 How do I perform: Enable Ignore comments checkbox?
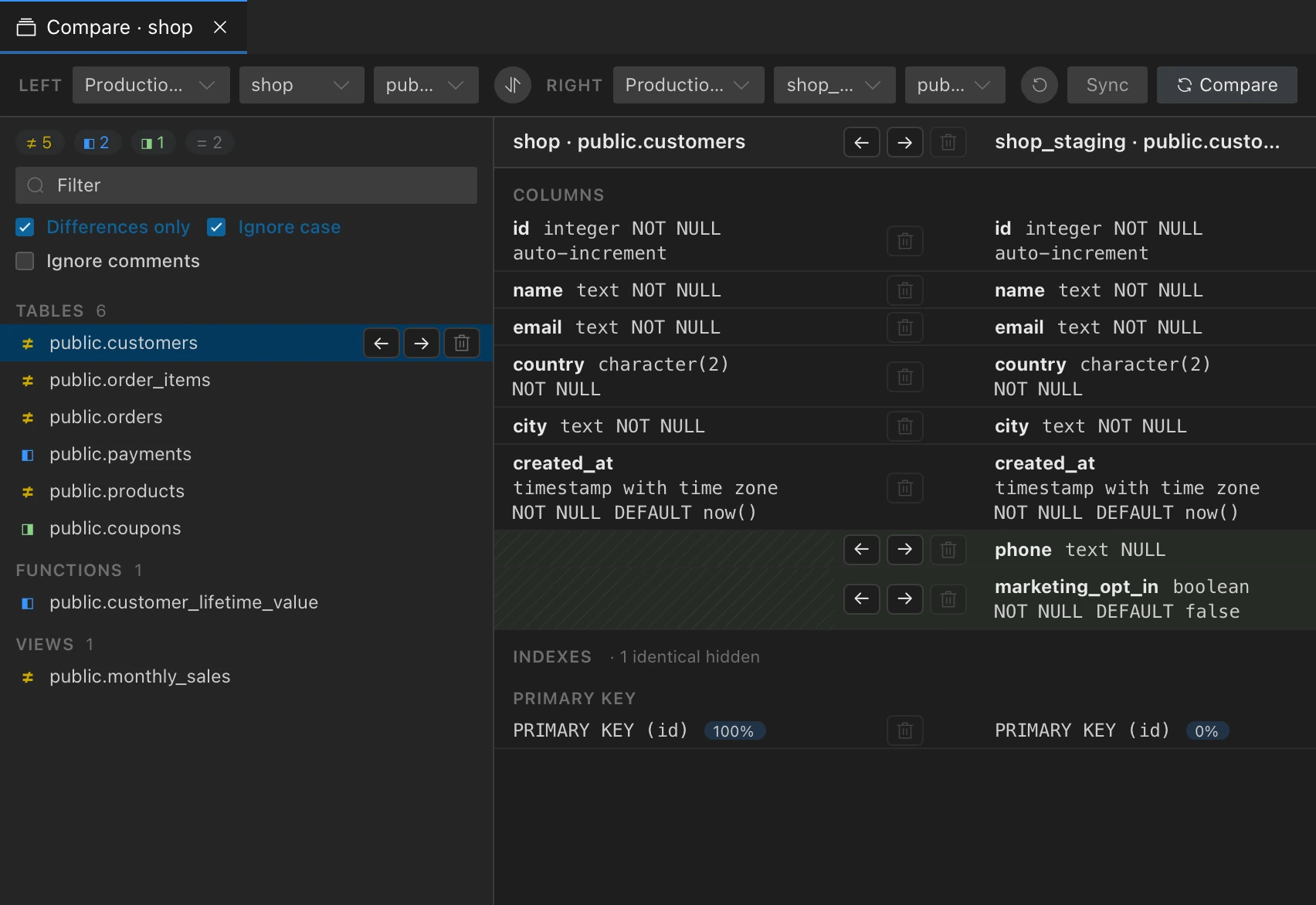(x=25, y=261)
